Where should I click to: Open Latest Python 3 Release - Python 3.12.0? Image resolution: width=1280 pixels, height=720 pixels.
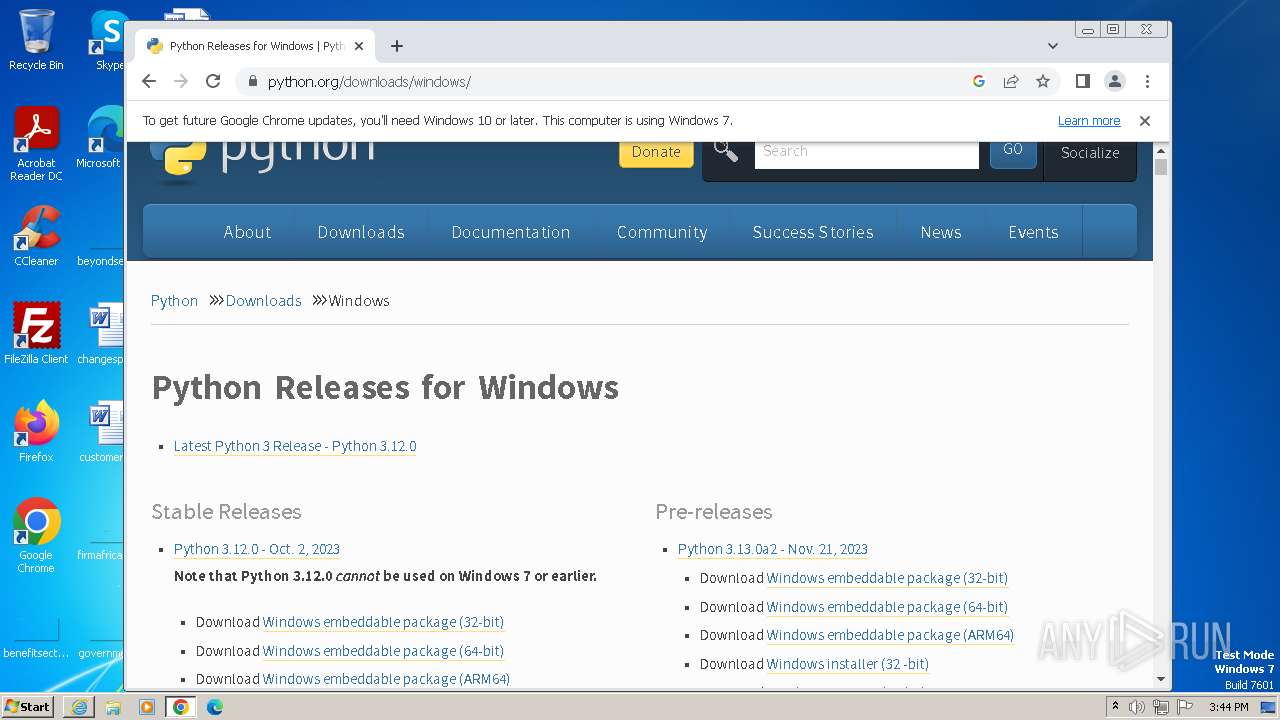pyautogui.click(x=295, y=446)
